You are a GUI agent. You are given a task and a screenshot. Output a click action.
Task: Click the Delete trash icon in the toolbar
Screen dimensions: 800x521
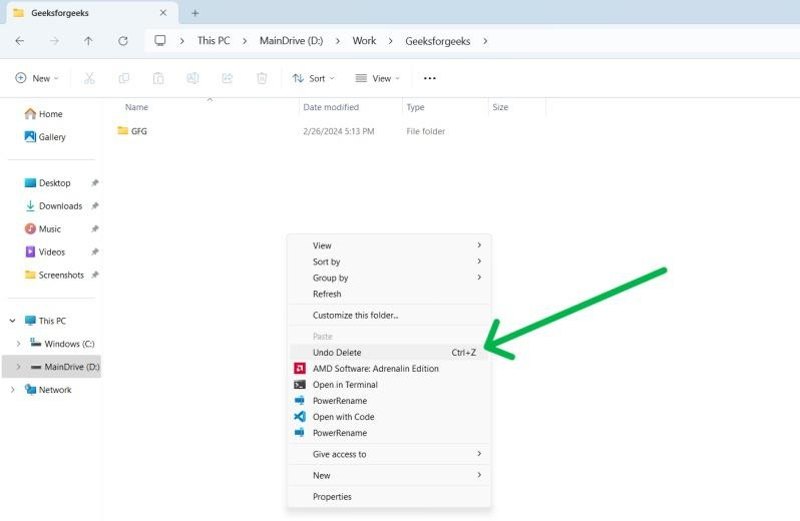[x=262, y=78]
